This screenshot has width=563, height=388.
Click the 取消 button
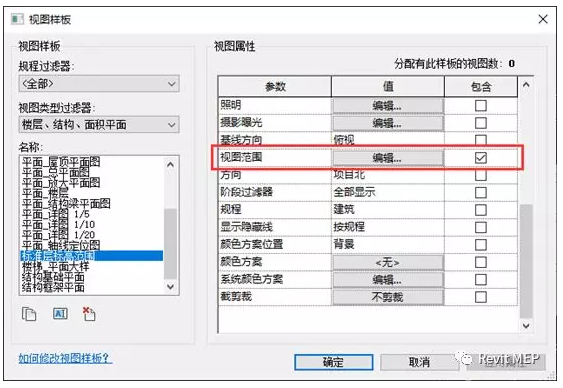419,362
